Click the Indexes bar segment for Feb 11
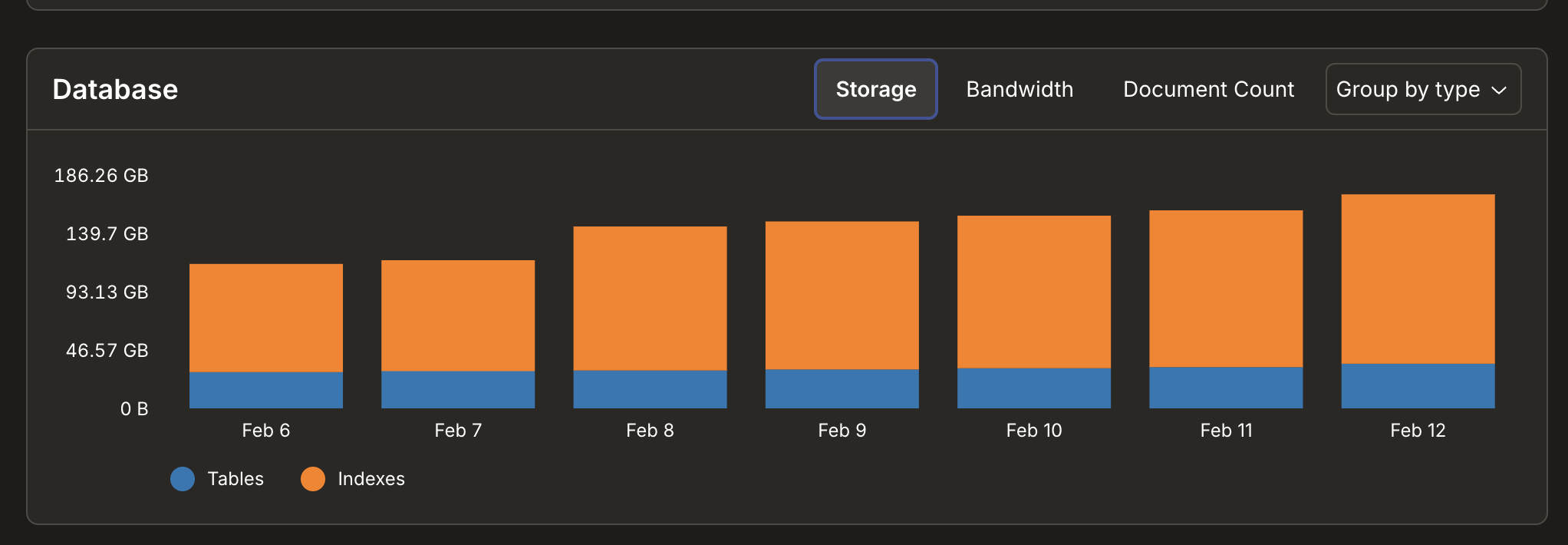1568x545 pixels. 1226,289
